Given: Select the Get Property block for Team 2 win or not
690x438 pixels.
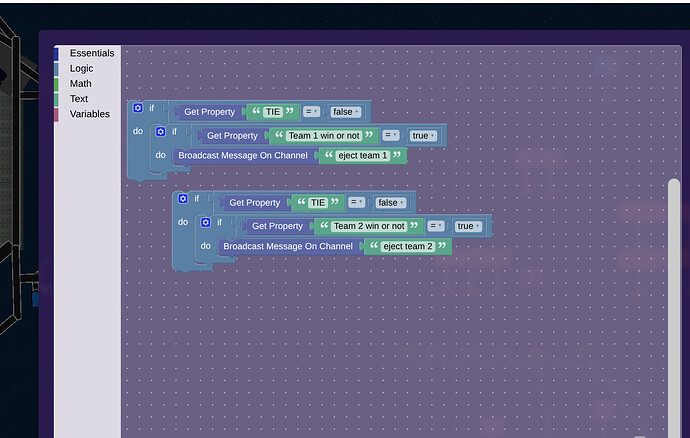Looking at the screenshot, I should pyautogui.click(x=277, y=226).
